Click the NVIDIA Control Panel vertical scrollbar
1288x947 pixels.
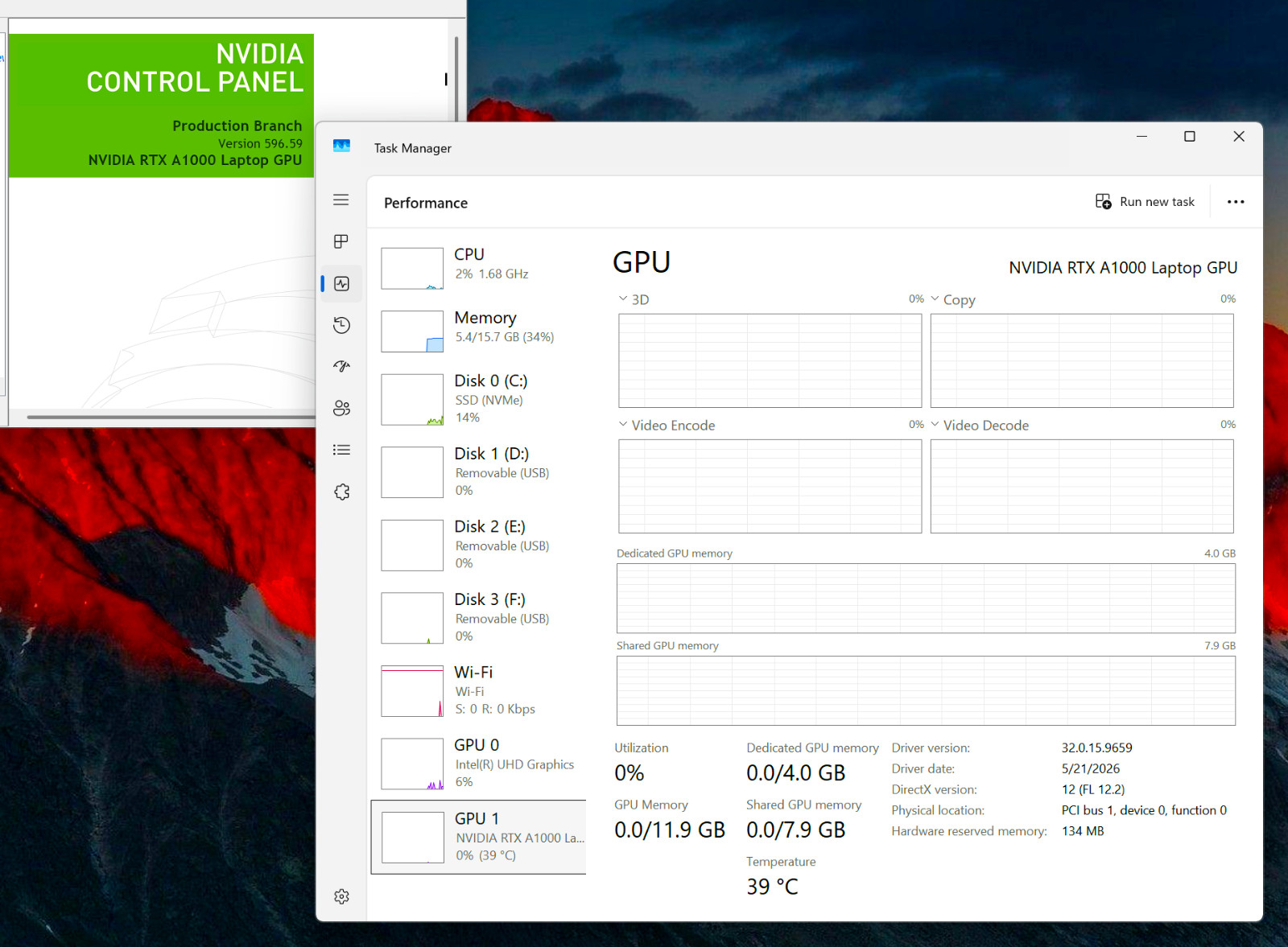[456, 80]
